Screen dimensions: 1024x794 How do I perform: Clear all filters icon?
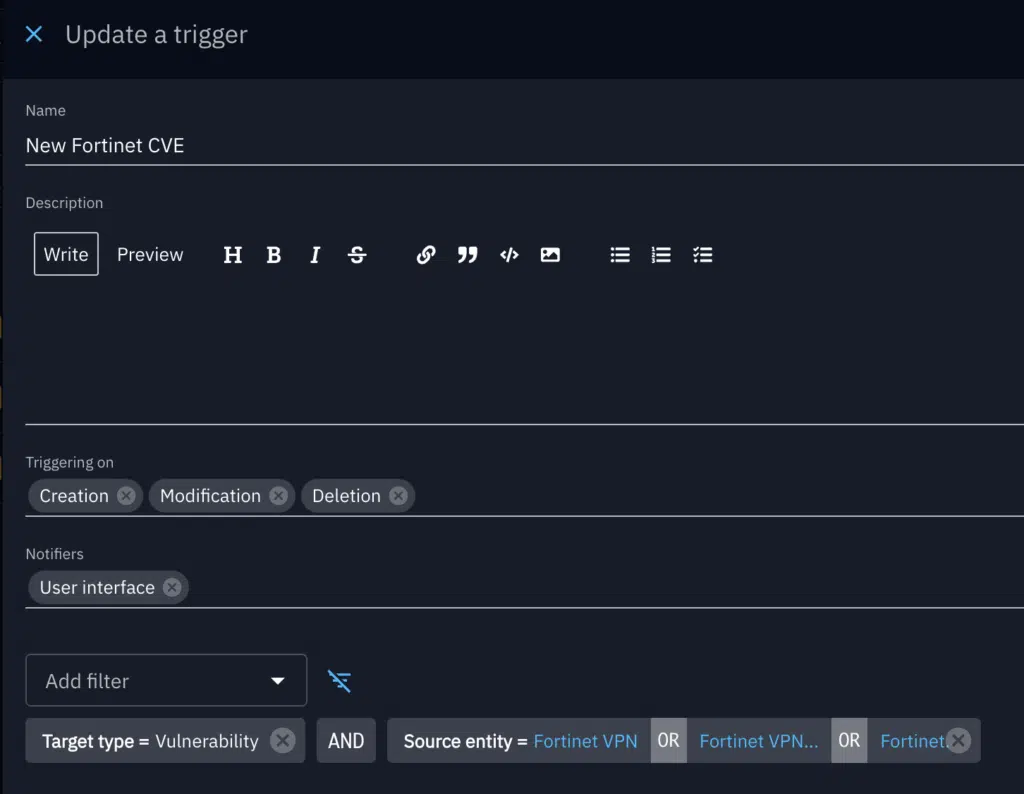pos(340,681)
